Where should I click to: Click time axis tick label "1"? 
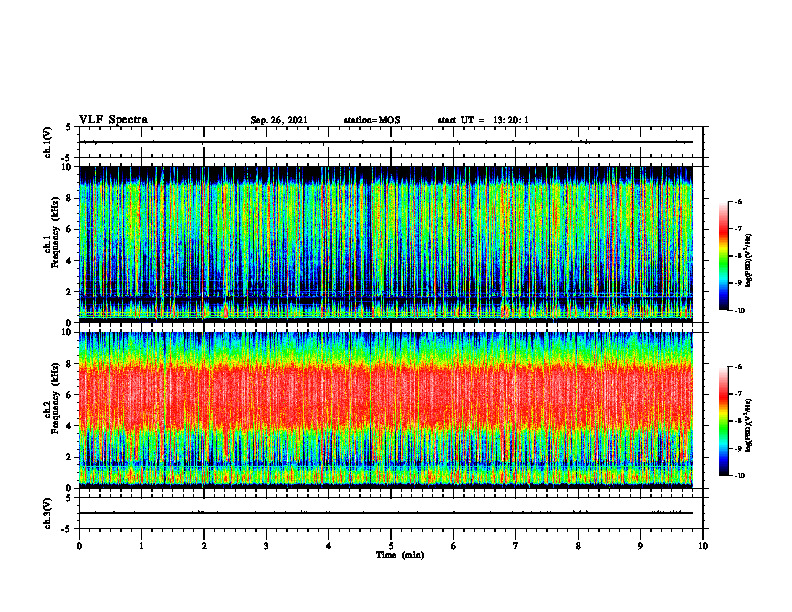(141, 546)
